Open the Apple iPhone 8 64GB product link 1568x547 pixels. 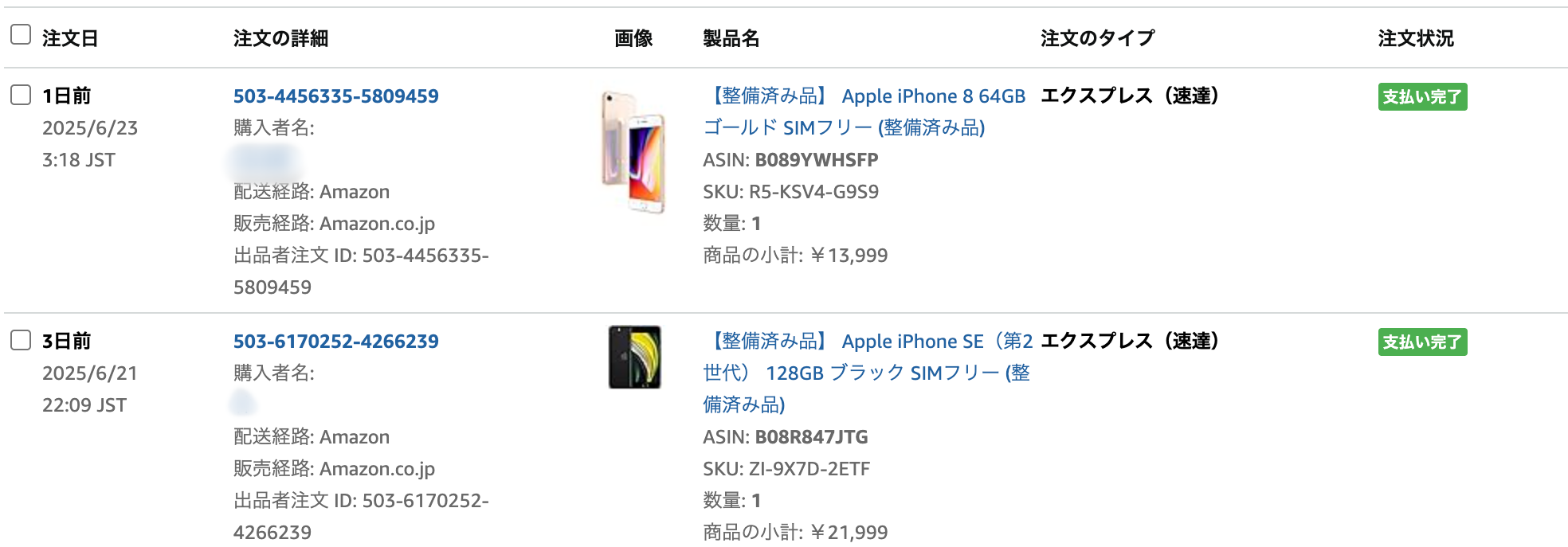(864, 111)
